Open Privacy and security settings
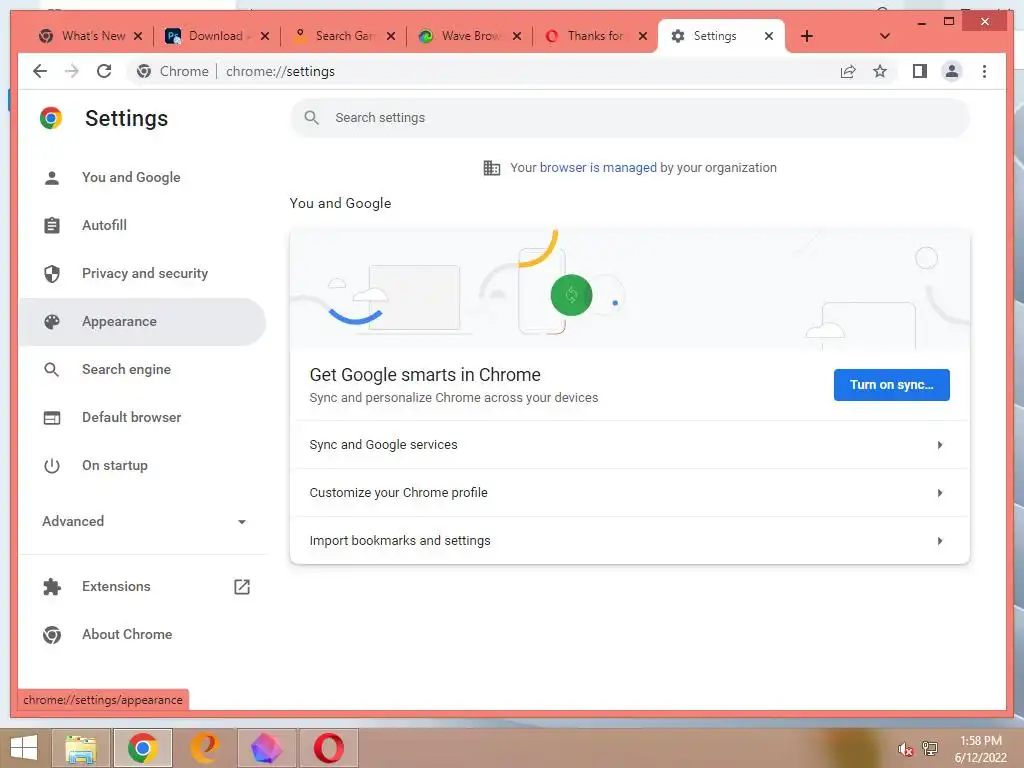 tap(144, 273)
